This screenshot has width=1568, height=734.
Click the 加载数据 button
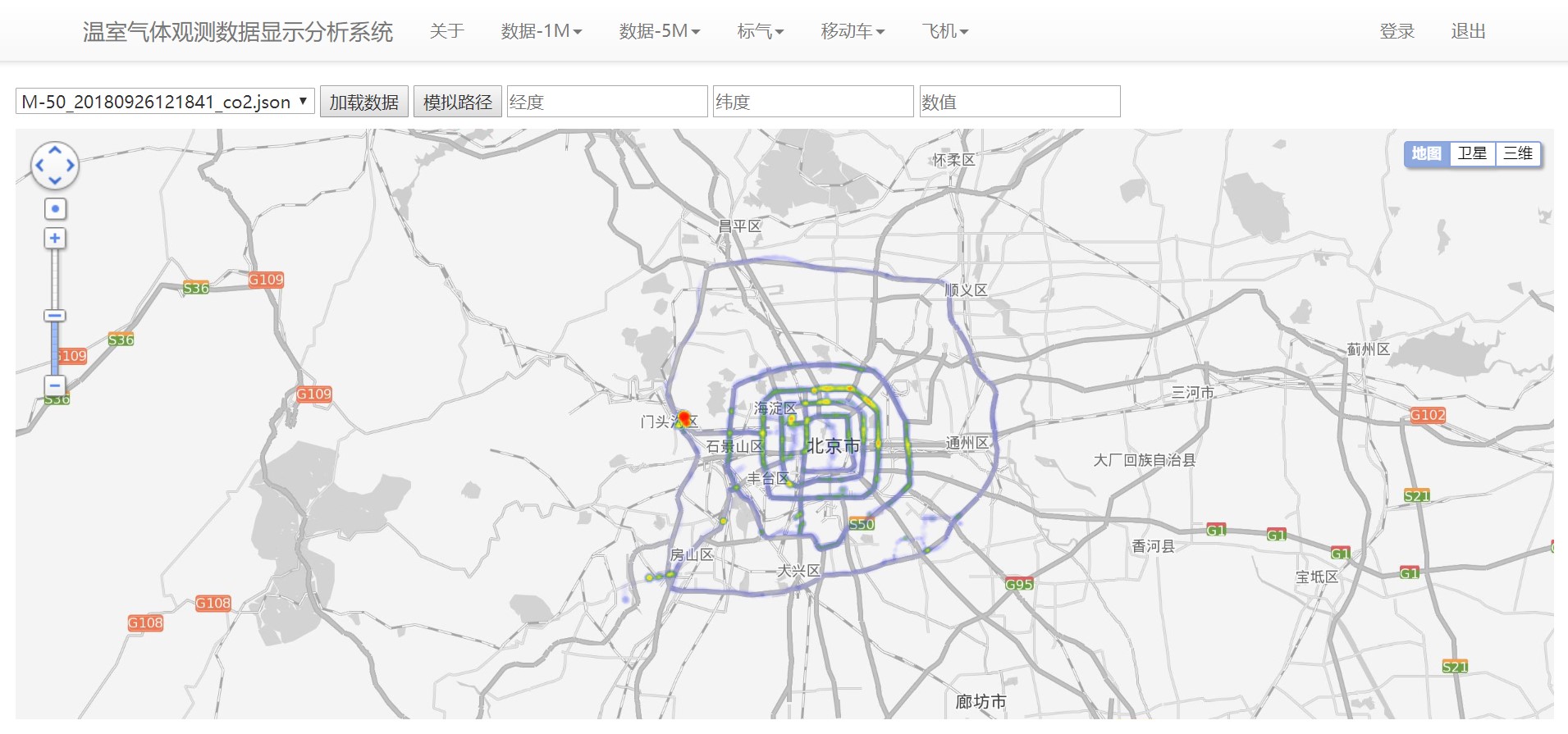[x=363, y=102]
